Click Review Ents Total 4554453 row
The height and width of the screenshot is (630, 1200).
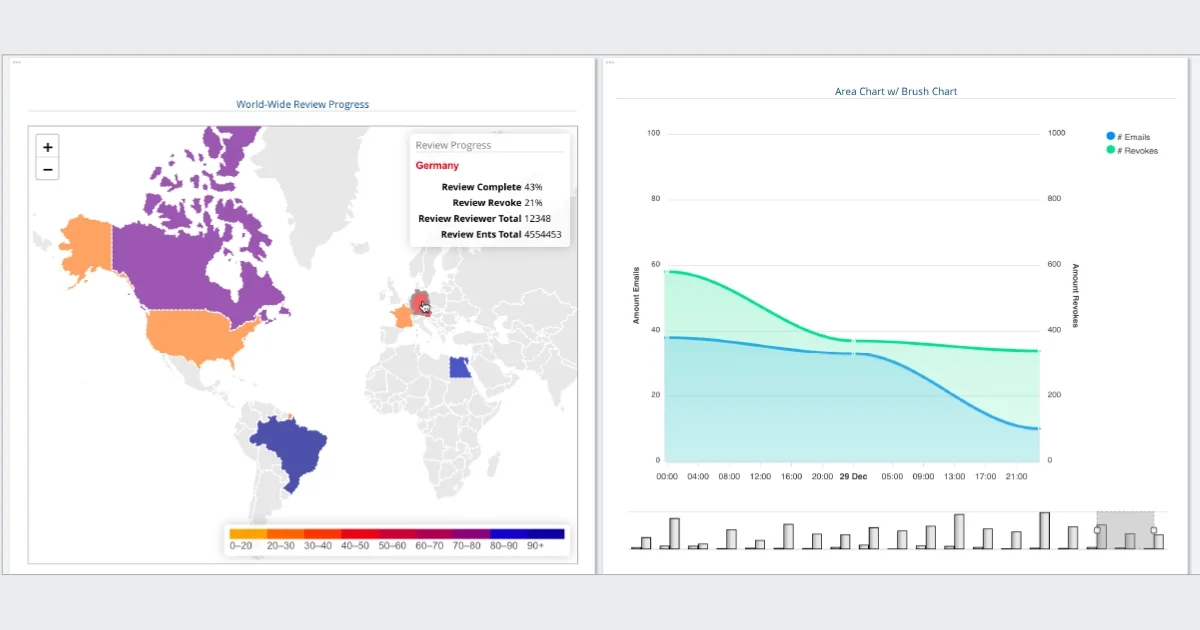[x=501, y=234]
